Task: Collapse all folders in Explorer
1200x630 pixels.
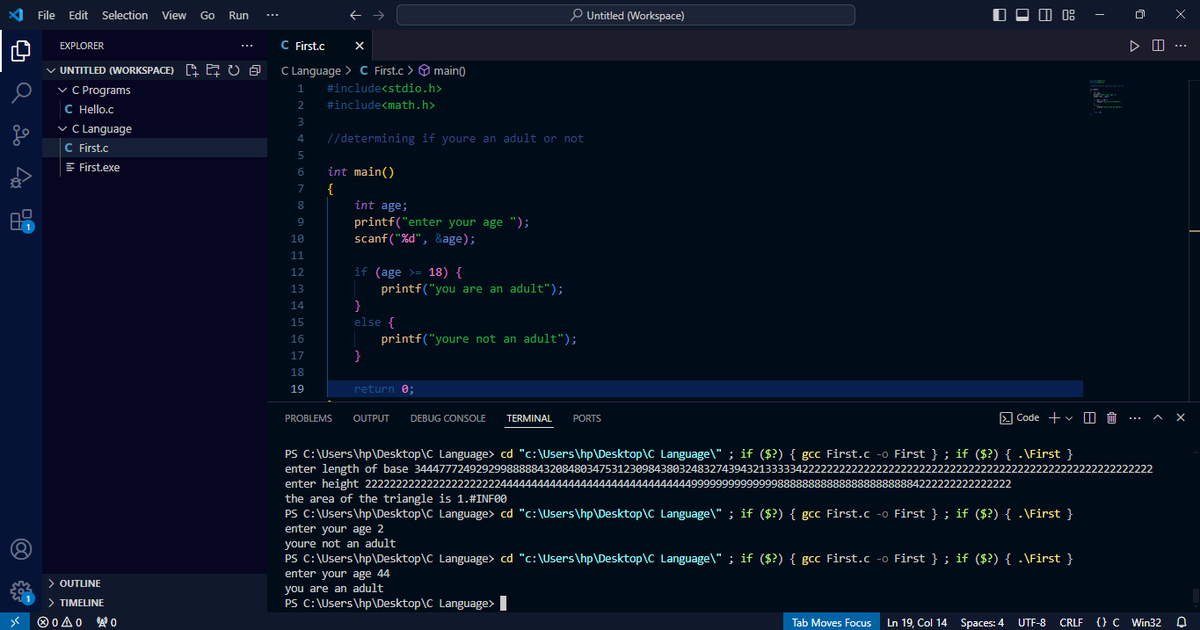Action: (254, 70)
